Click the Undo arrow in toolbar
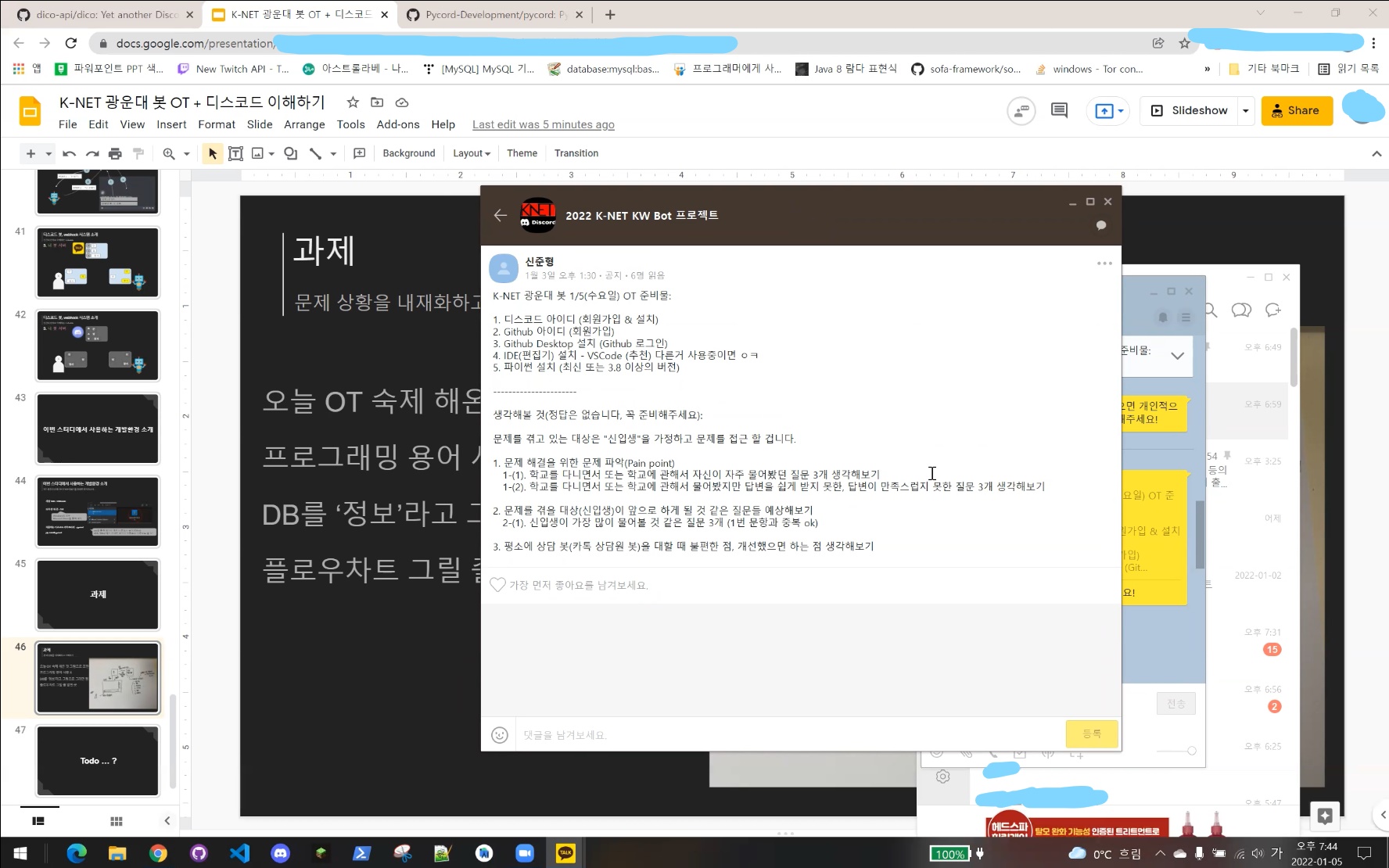The height and width of the screenshot is (868, 1389). [69, 153]
